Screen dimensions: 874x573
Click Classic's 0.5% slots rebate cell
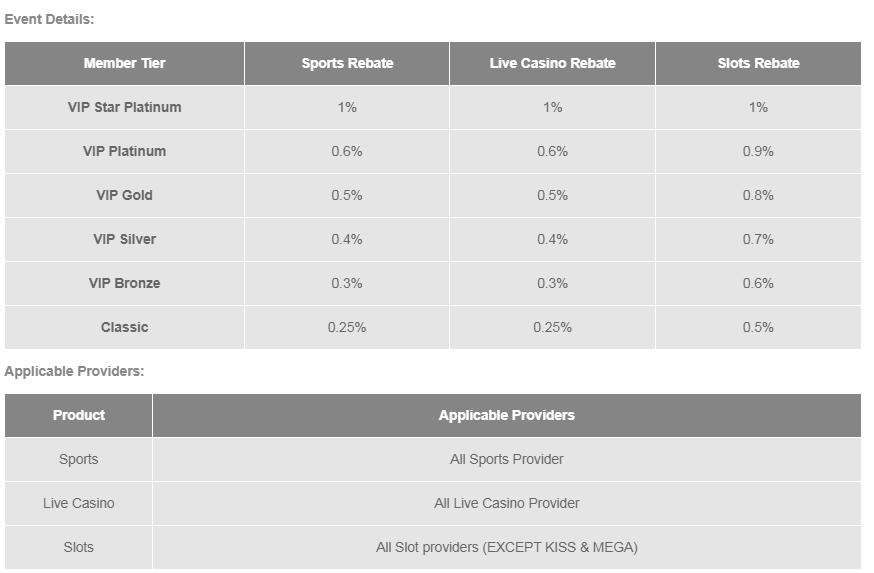(x=758, y=327)
